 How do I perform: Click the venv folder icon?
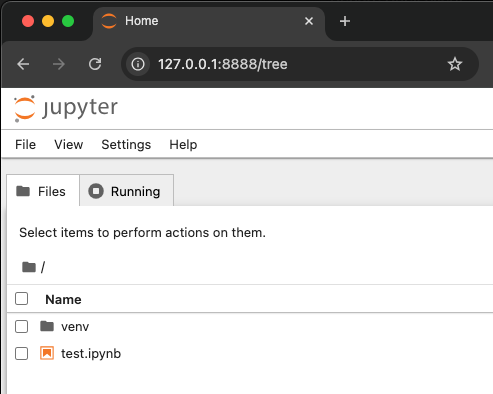47,326
